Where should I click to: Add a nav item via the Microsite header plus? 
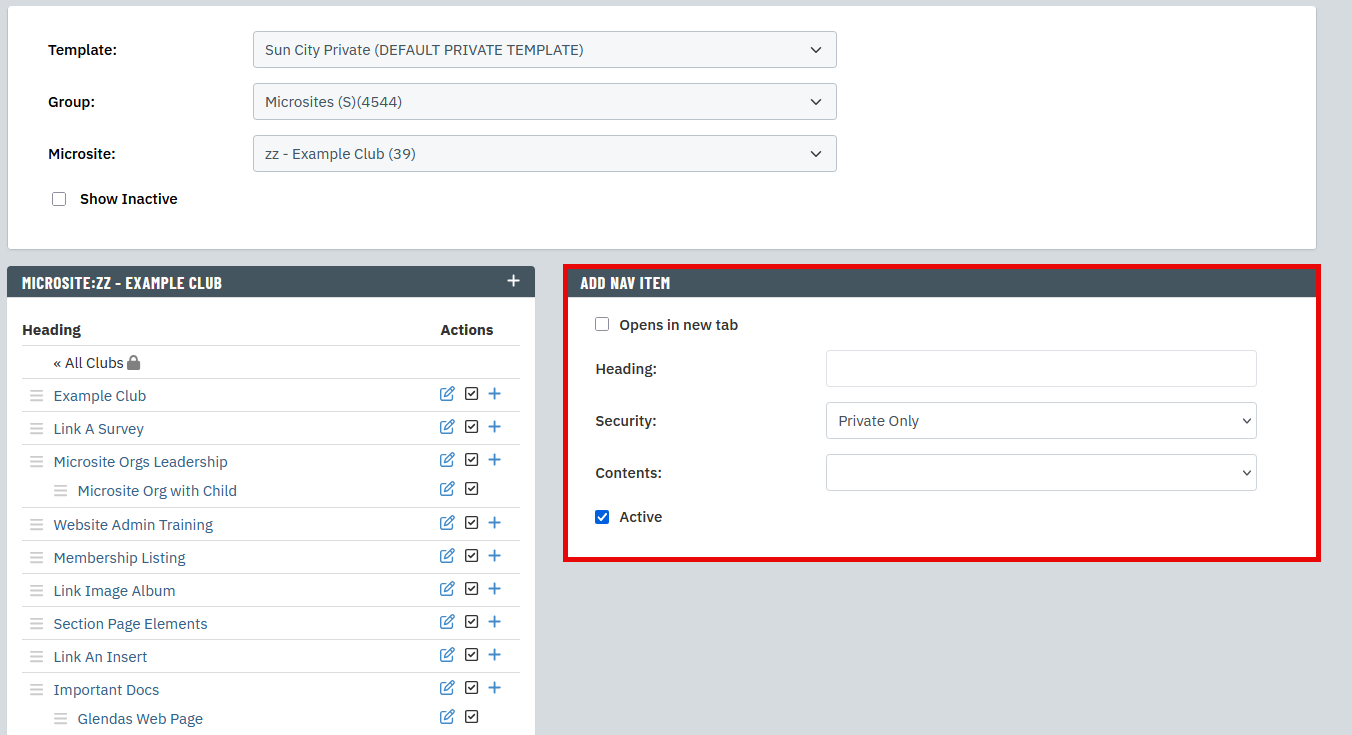pyautogui.click(x=513, y=281)
